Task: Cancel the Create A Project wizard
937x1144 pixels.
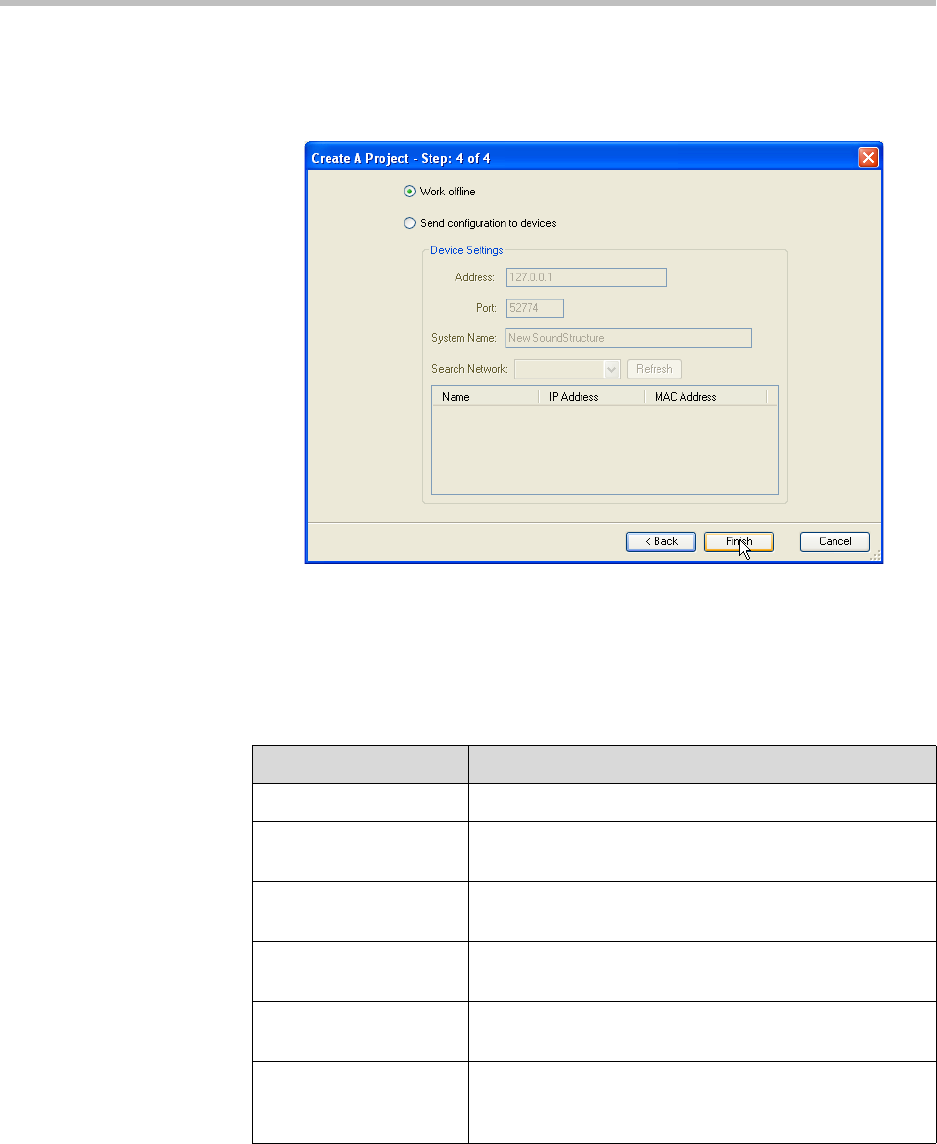Action: [835, 541]
